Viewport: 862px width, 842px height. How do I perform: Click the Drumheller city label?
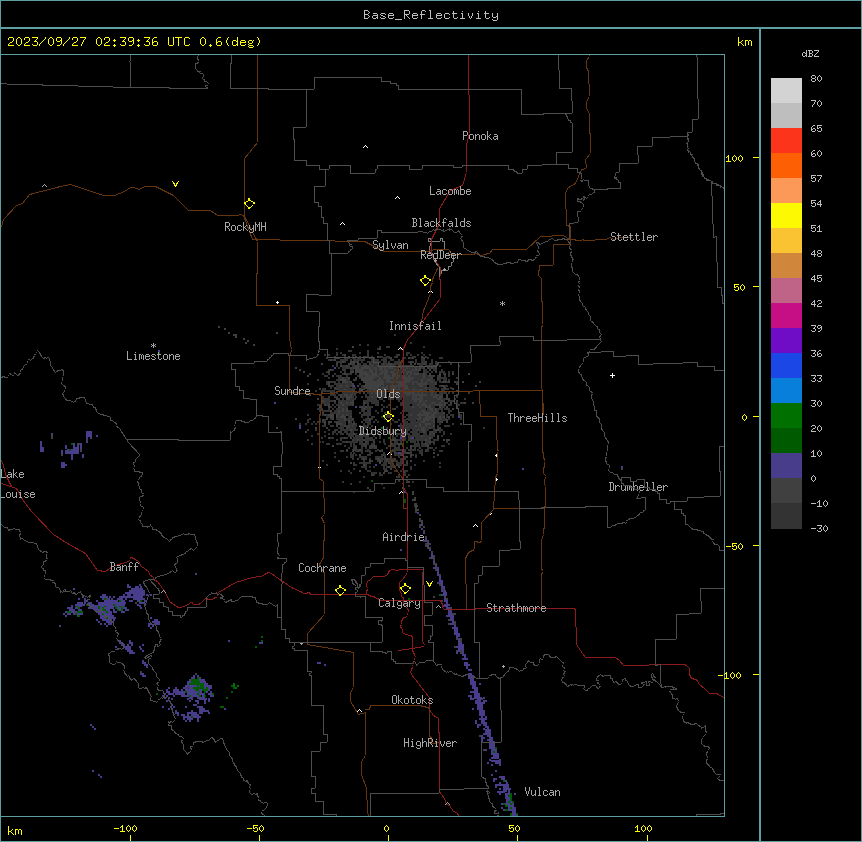point(638,487)
